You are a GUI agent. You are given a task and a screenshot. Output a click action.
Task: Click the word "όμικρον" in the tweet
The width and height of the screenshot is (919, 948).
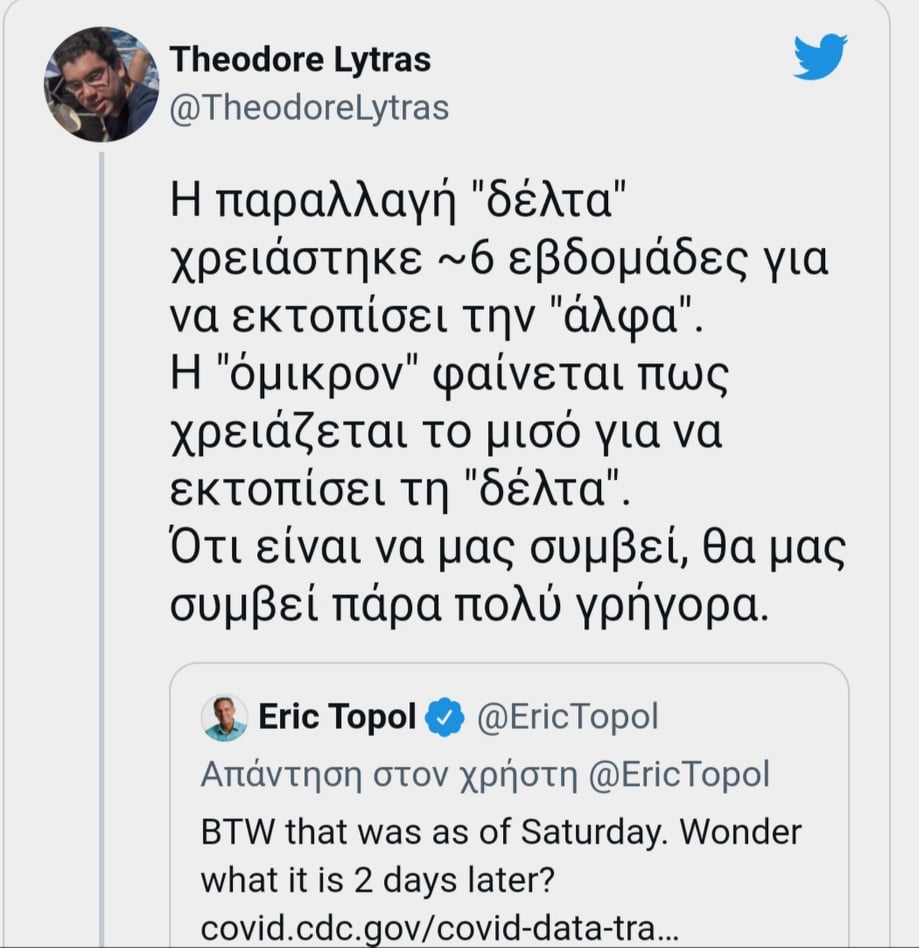pyautogui.click(x=335, y=380)
